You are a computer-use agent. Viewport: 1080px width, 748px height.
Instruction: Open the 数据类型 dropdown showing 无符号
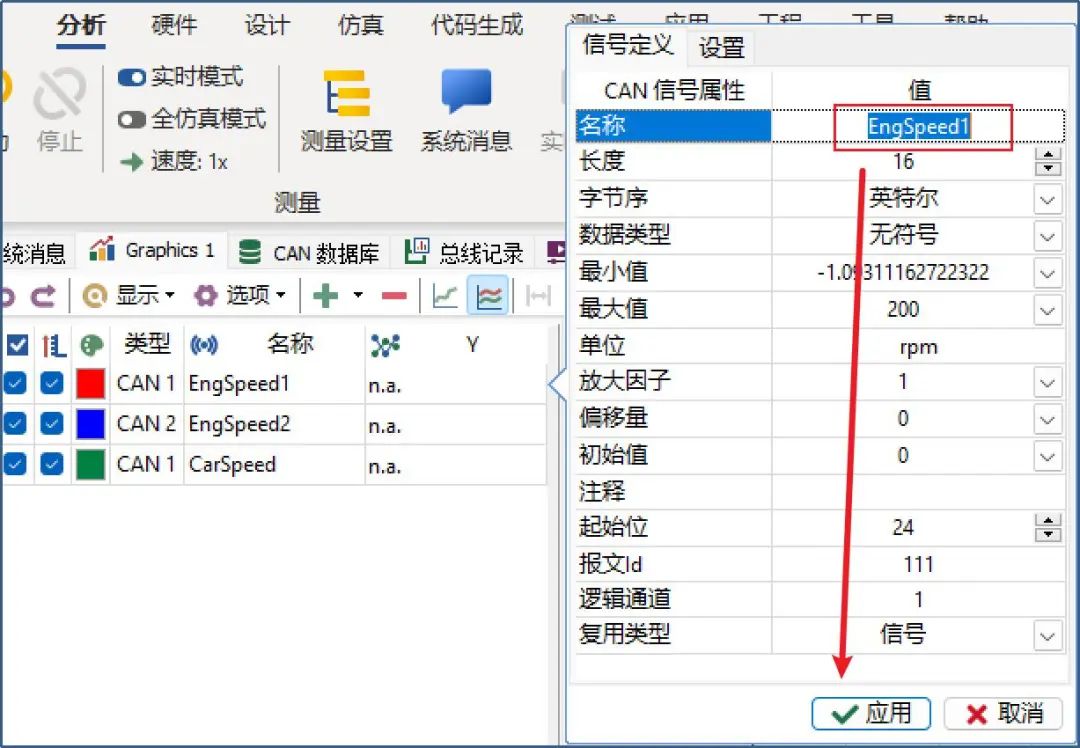pos(1047,235)
